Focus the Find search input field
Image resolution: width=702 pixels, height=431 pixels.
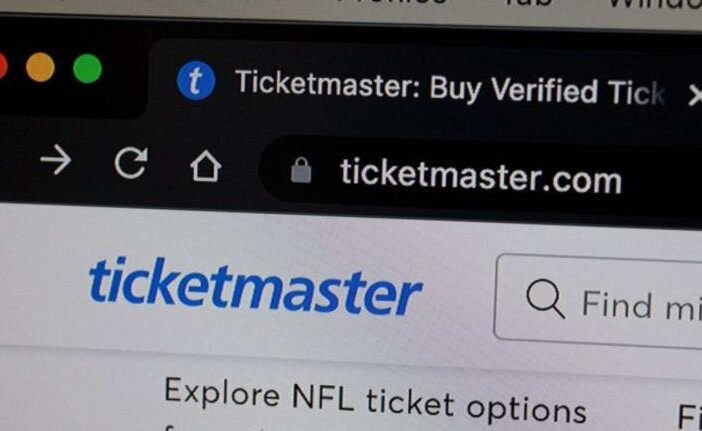598,303
